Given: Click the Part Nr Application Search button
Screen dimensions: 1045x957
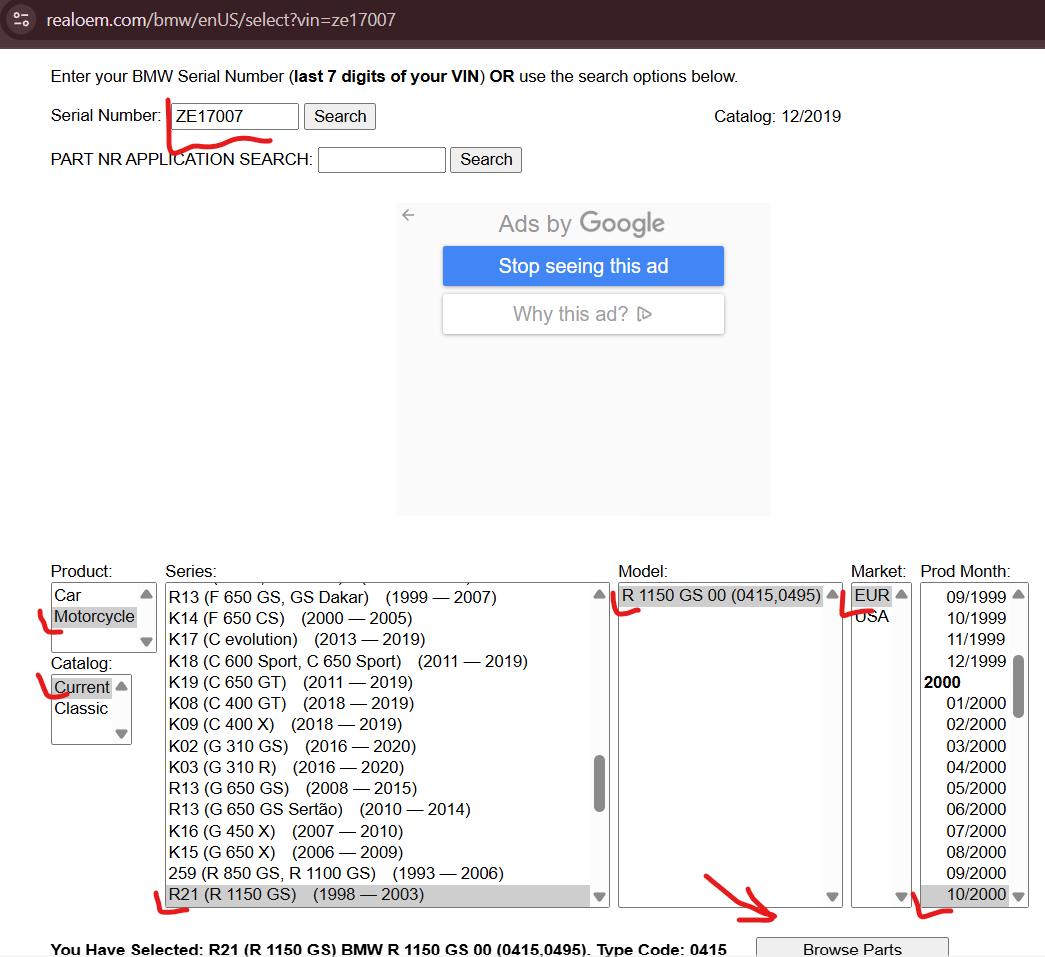Looking at the screenshot, I should (486, 160).
